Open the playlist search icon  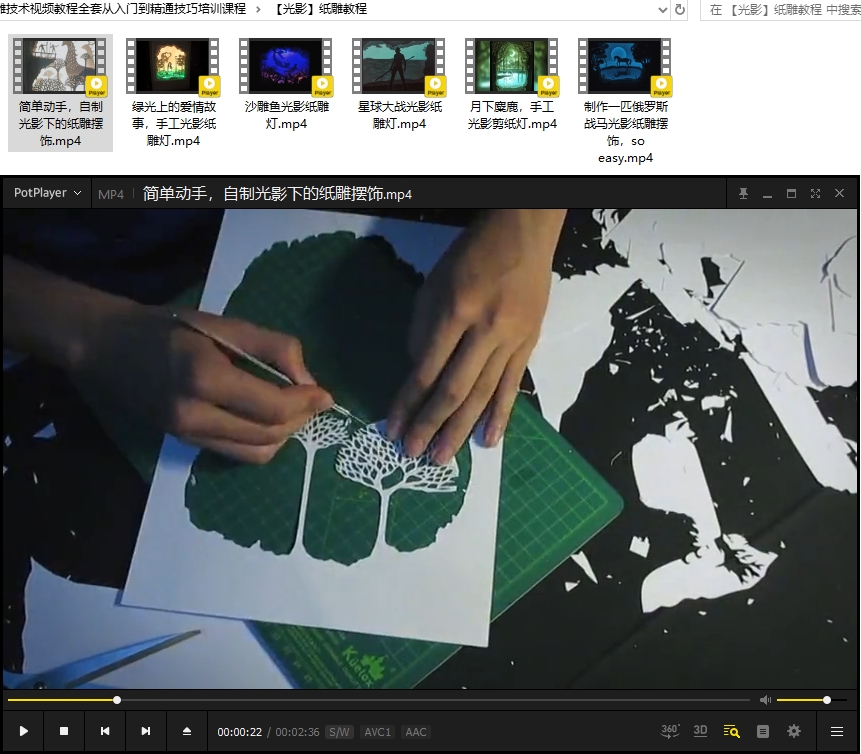[x=731, y=731]
